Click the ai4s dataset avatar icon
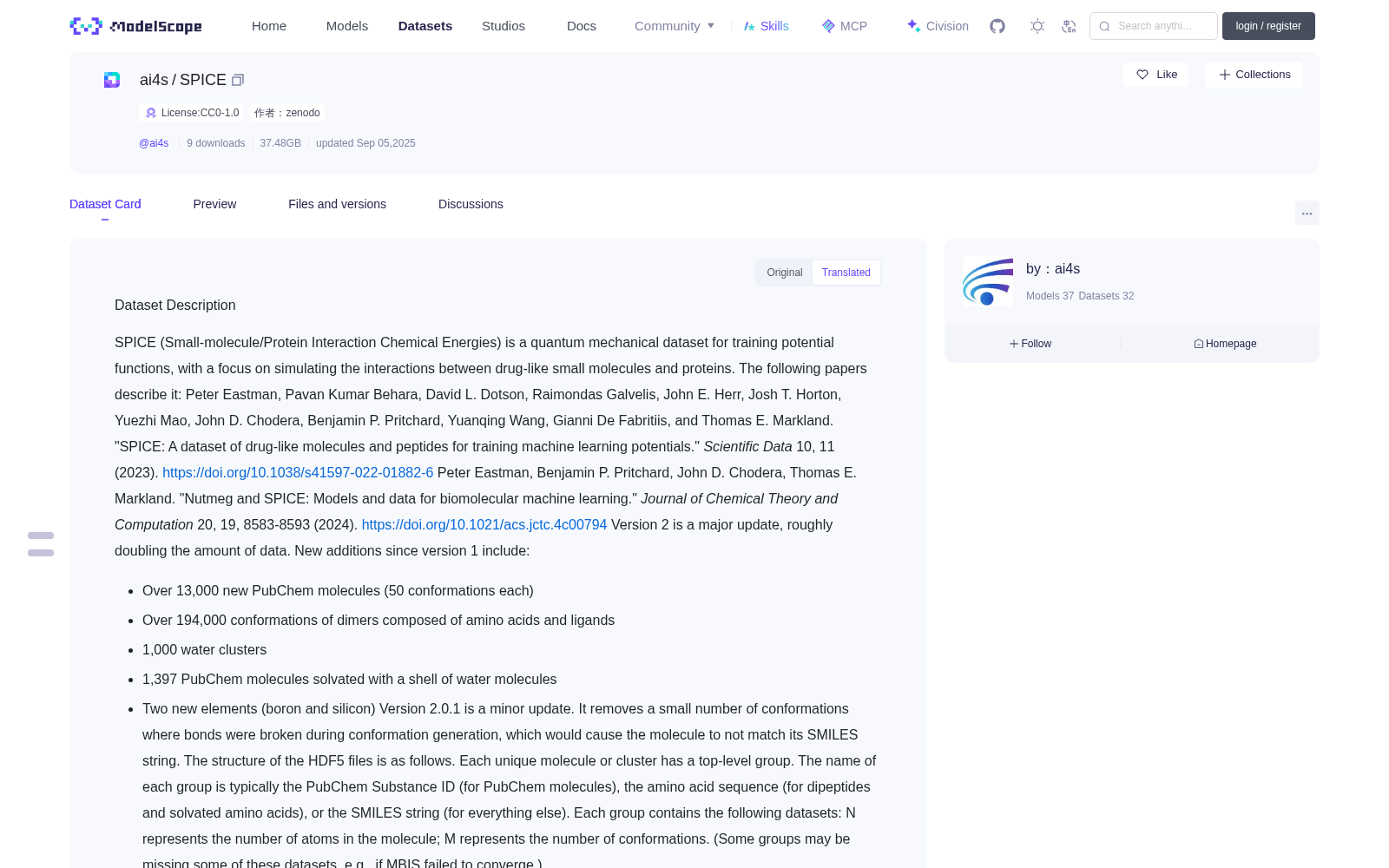Screen dimensions: 1389x868 (112, 80)
